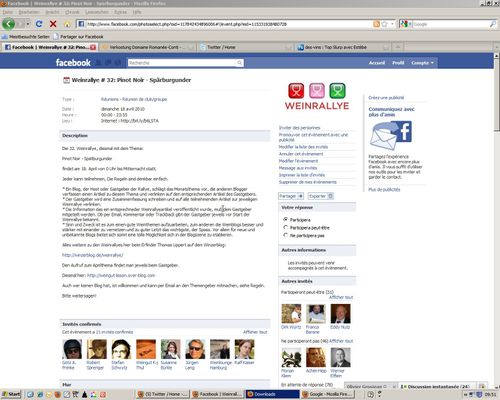Image resolution: width=500 pixels, height=400 pixels.
Task: Switch to the Verkostung Domaine Romanée-Conti tab
Action: coord(147,47)
